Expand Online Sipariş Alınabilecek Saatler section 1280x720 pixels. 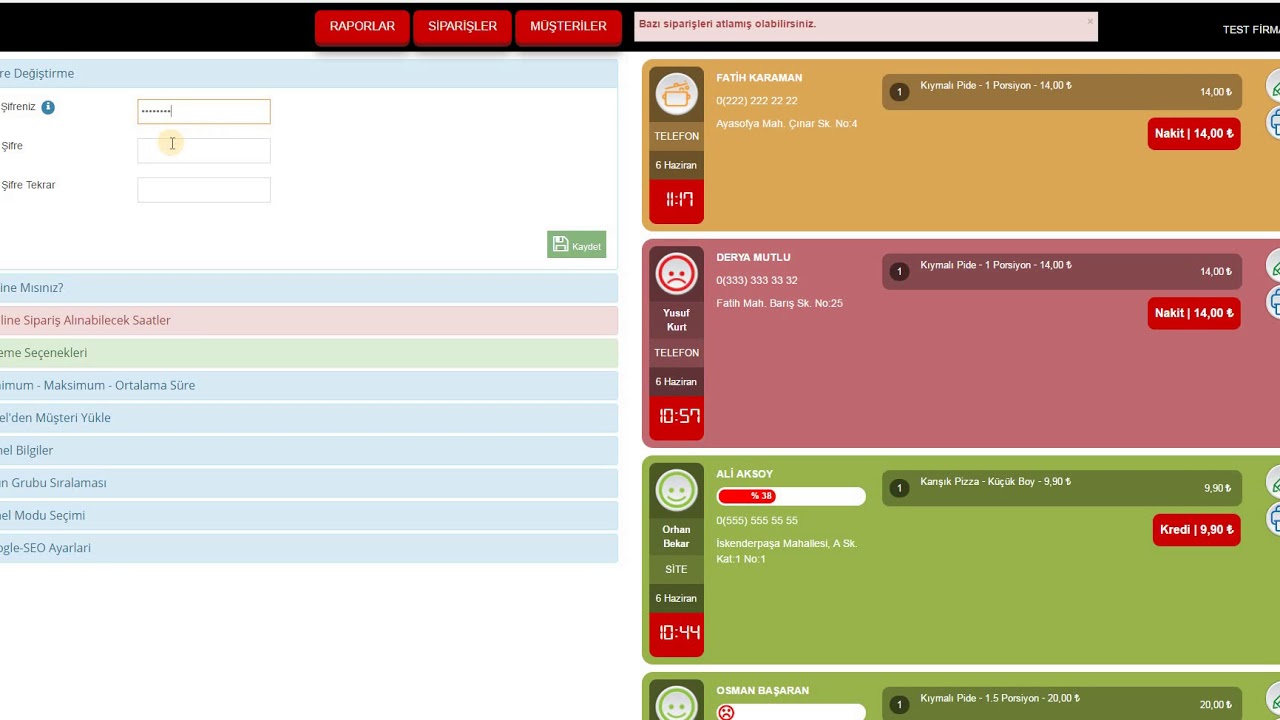[308, 320]
